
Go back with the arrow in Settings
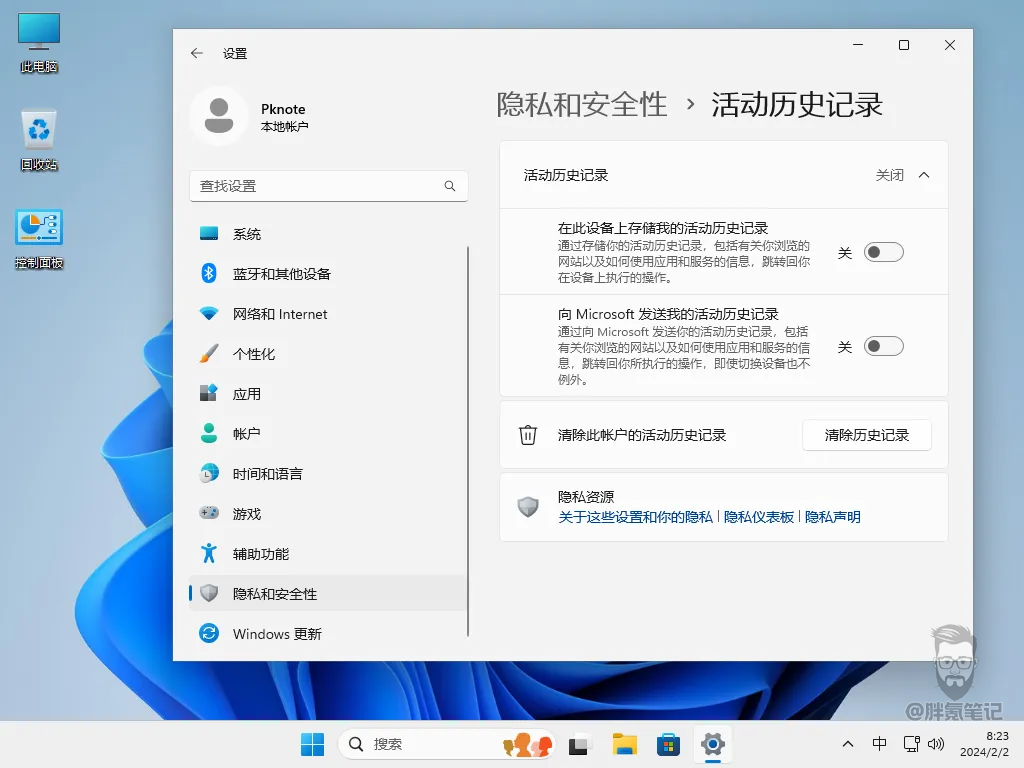[197, 54]
